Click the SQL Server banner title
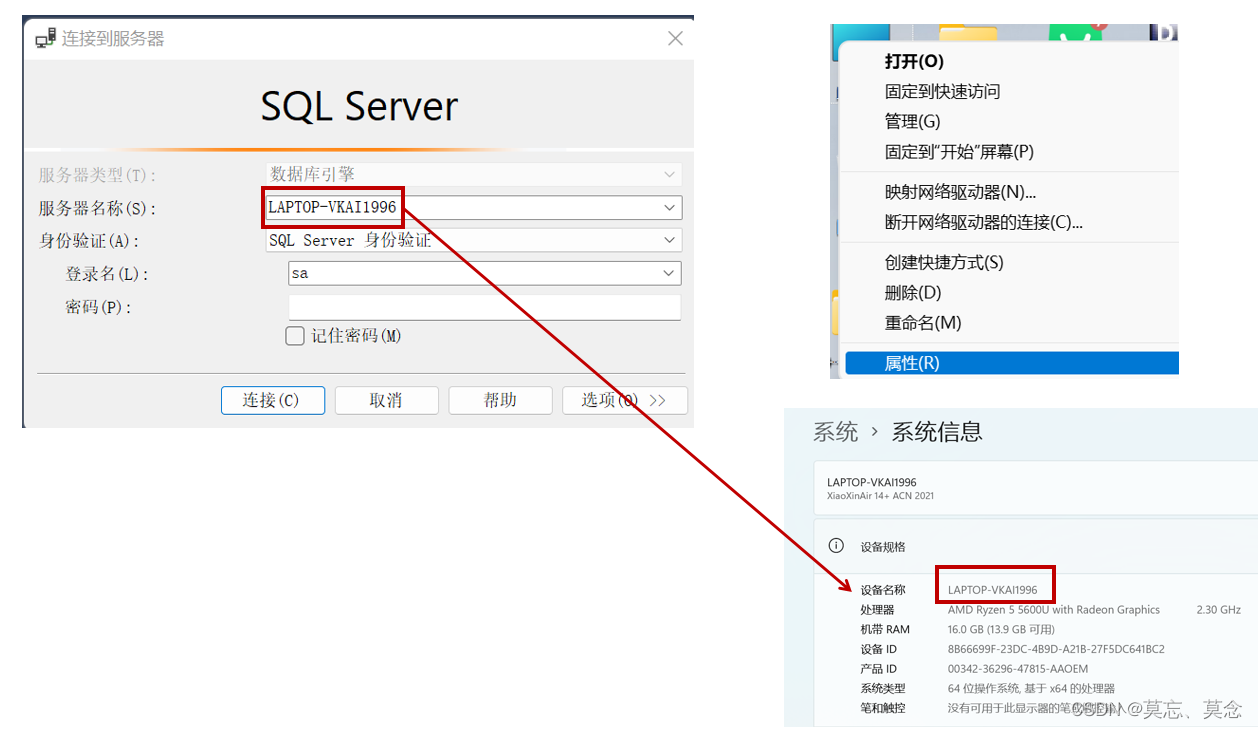 359,106
